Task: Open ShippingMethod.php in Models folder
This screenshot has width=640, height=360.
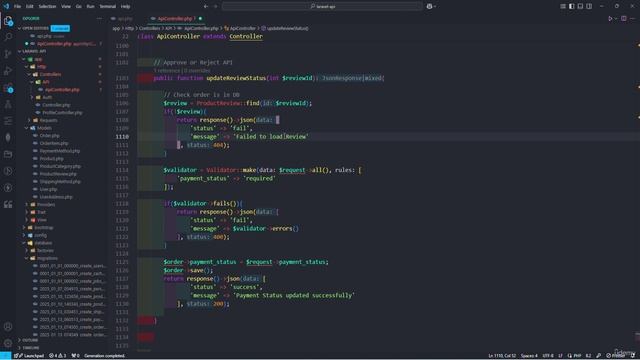Action: [x=60, y=182]
